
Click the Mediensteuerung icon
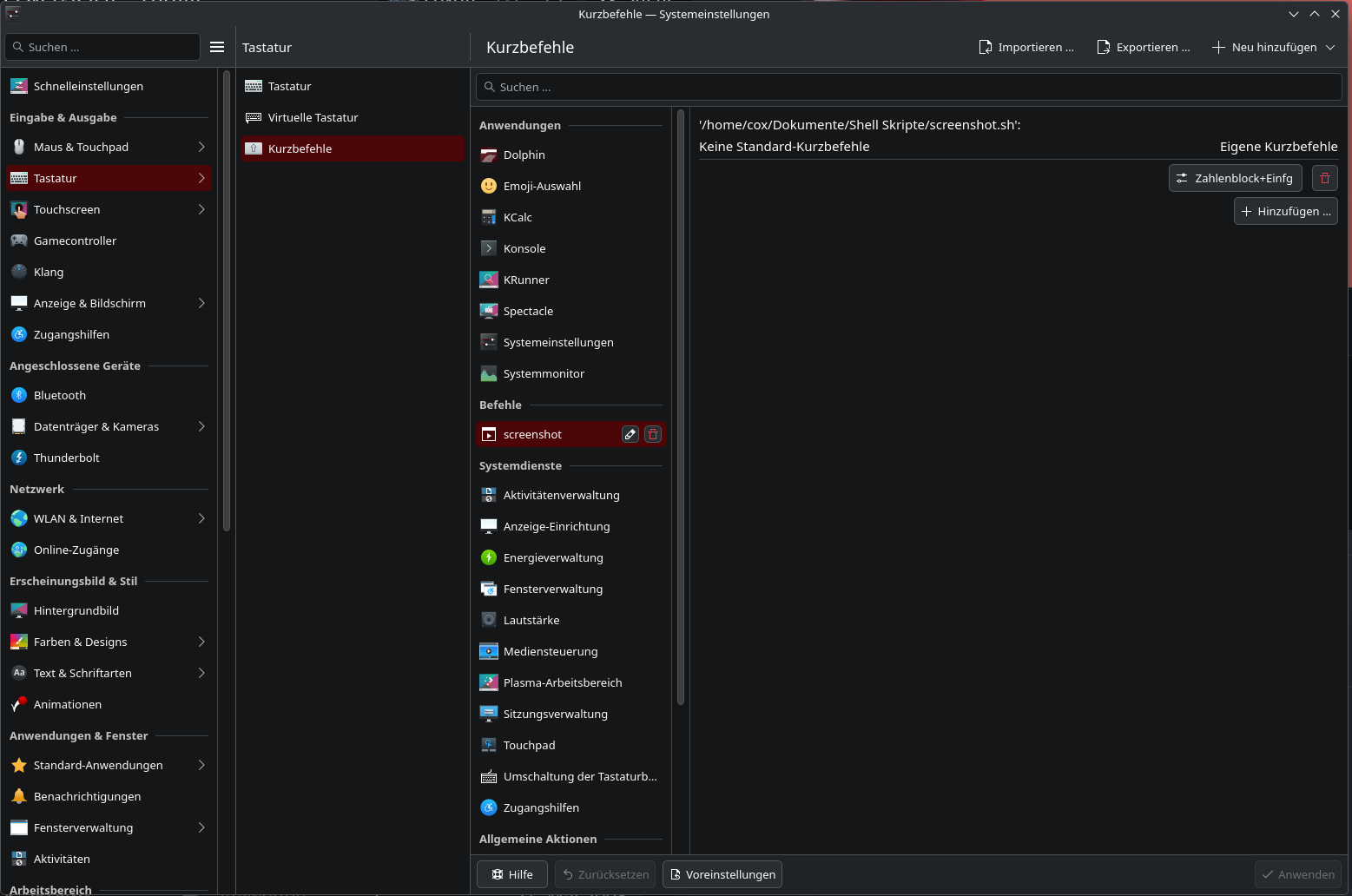pos(489,651)
